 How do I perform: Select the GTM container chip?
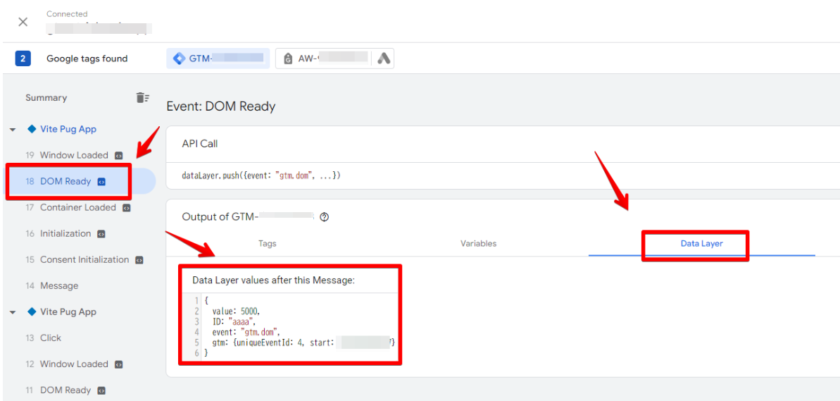click(218, 58)
